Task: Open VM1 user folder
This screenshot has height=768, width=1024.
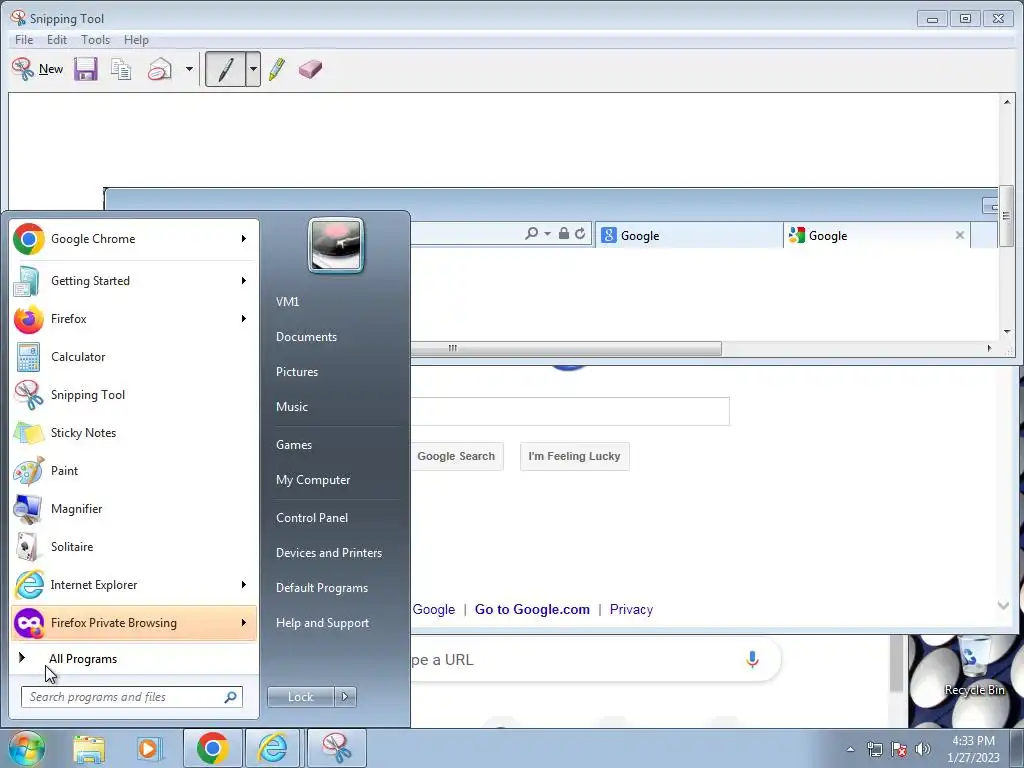Action: point(287,302)
